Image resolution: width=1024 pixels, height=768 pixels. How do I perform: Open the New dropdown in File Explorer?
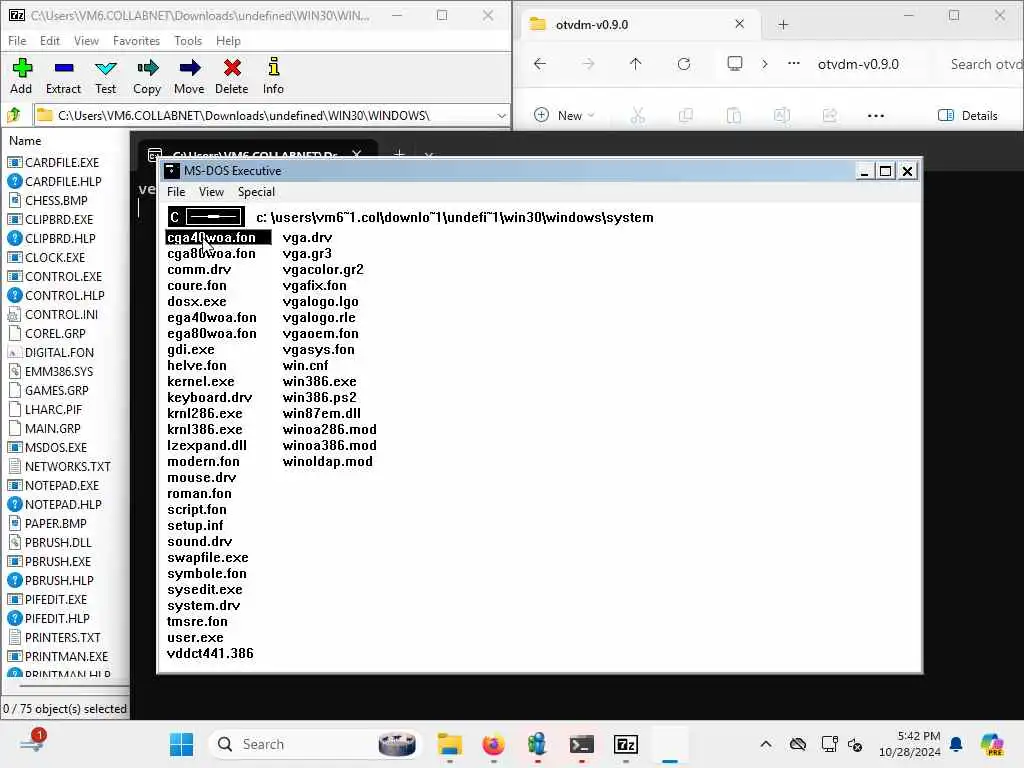coord(564,116)
